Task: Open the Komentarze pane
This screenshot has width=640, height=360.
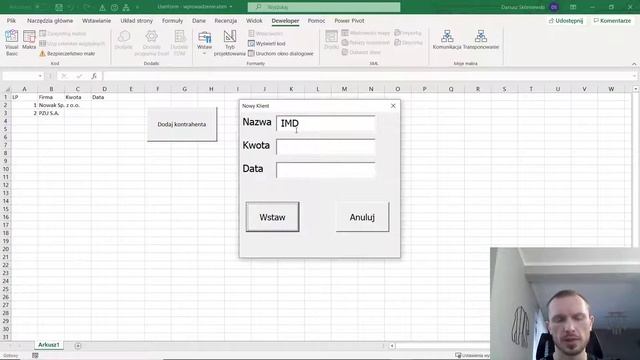Action: point(612,20)
